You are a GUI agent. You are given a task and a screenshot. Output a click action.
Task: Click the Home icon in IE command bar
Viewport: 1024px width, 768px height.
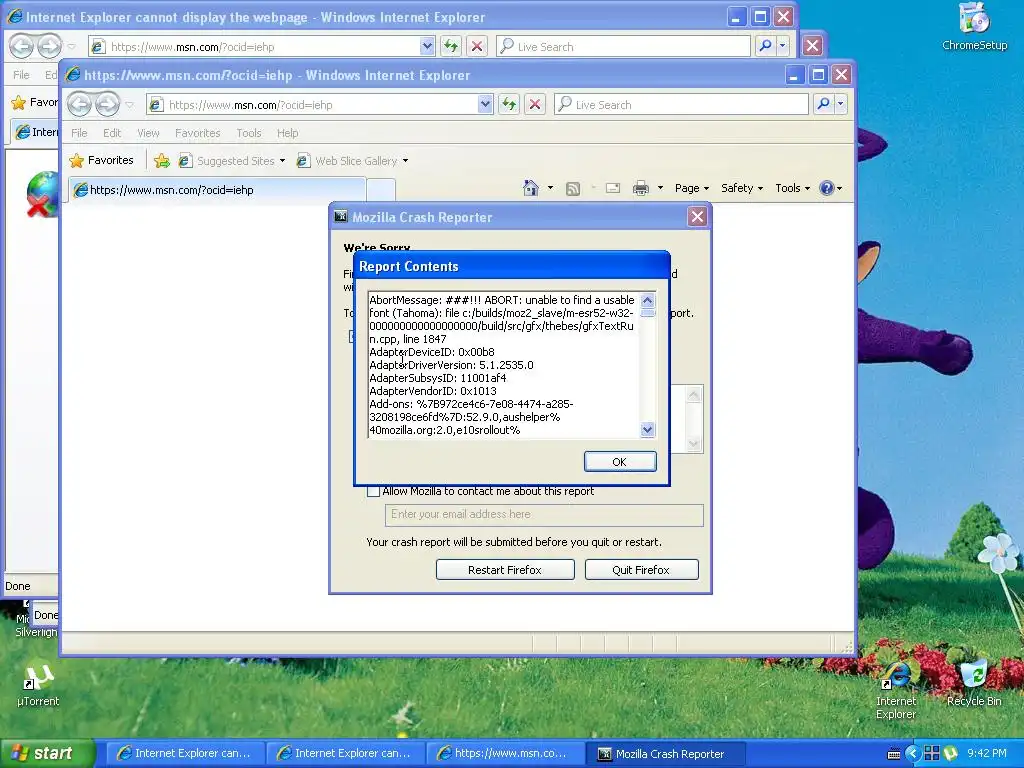(530, 188)
